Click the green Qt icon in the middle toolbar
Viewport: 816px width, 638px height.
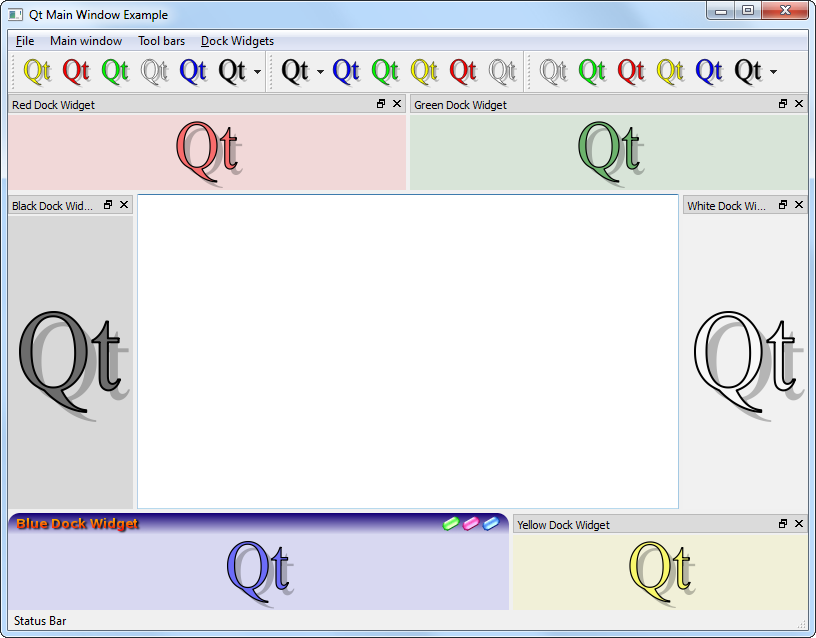point(385,71)
